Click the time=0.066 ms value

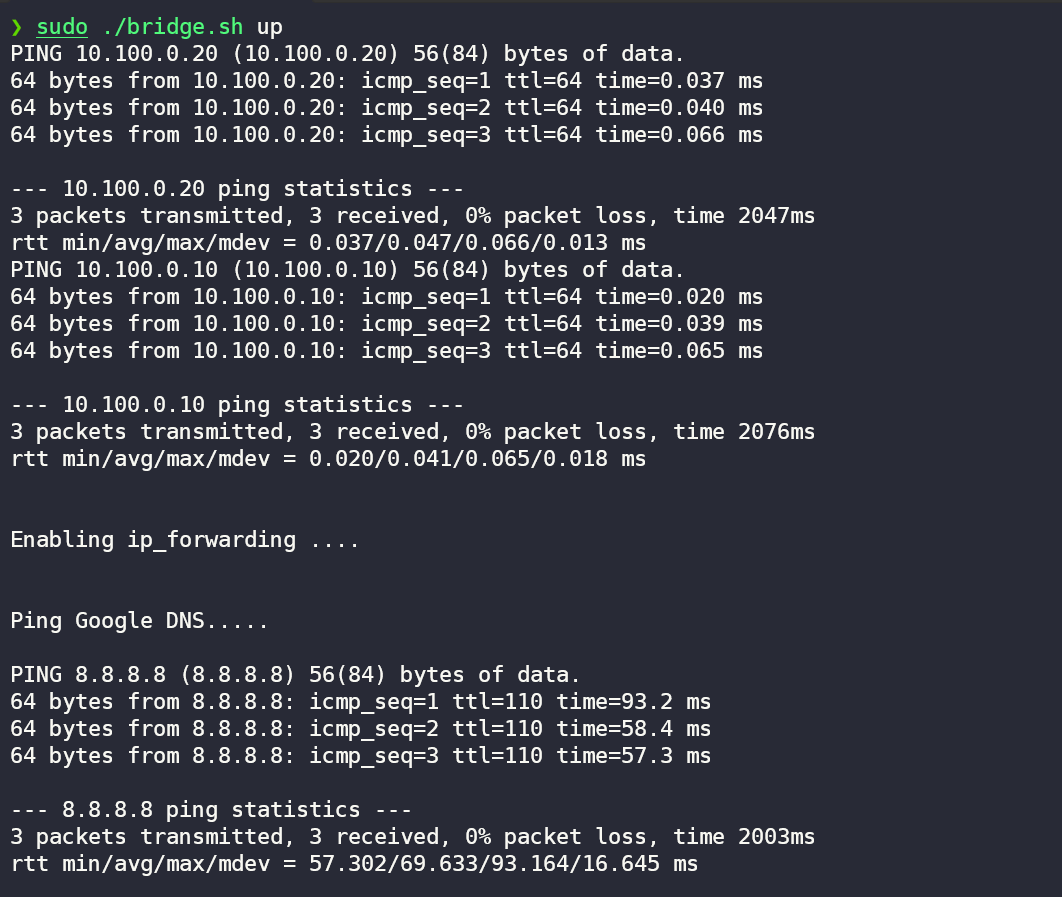tap(679, 135)
